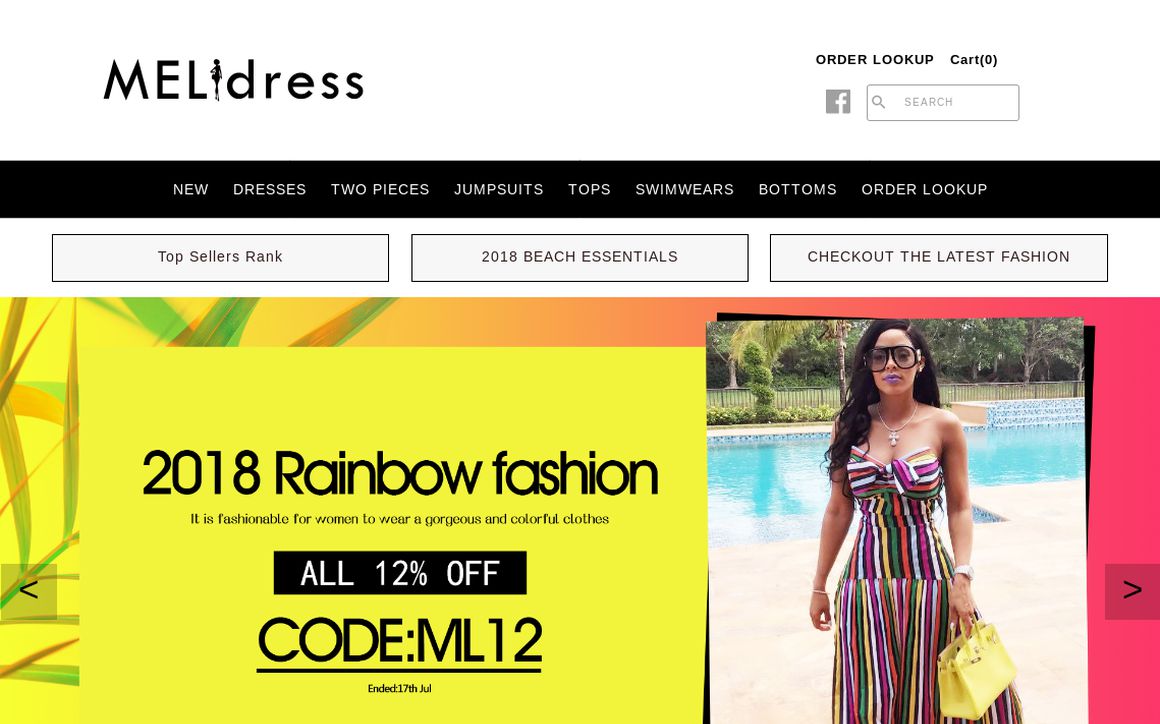Open ORDER LOOKUP link at top
The height and width of the screenshot is (724, 1160).
tap(874, 59)
